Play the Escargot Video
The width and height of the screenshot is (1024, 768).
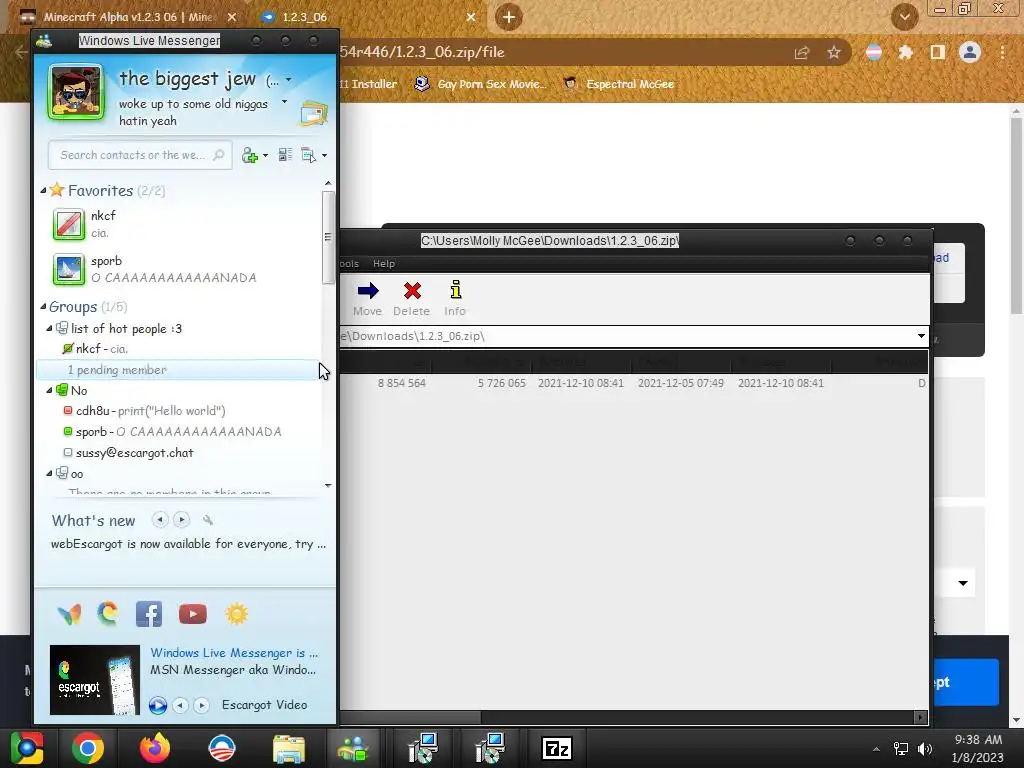tap(157, 705)
